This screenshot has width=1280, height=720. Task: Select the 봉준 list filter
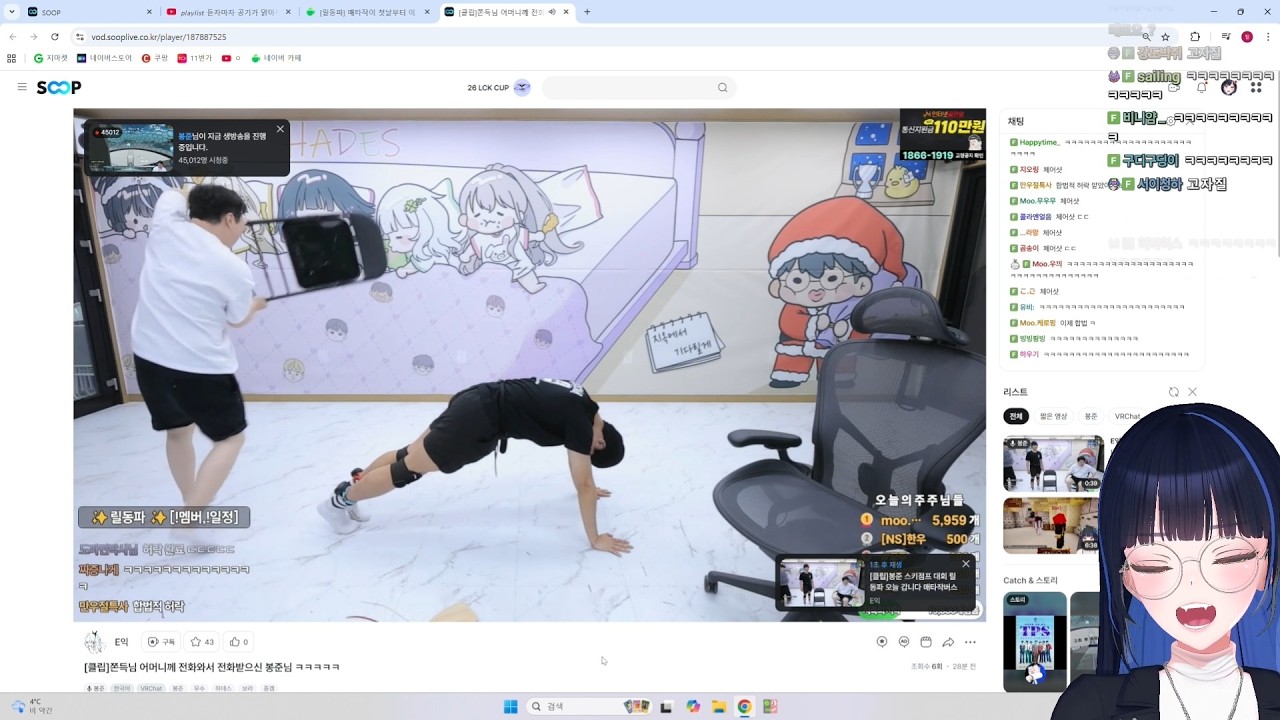click(1091, 416)
